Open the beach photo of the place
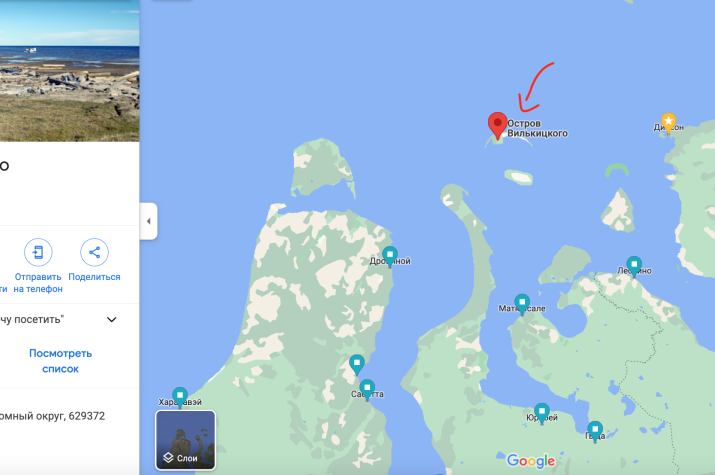 [70, 71]
